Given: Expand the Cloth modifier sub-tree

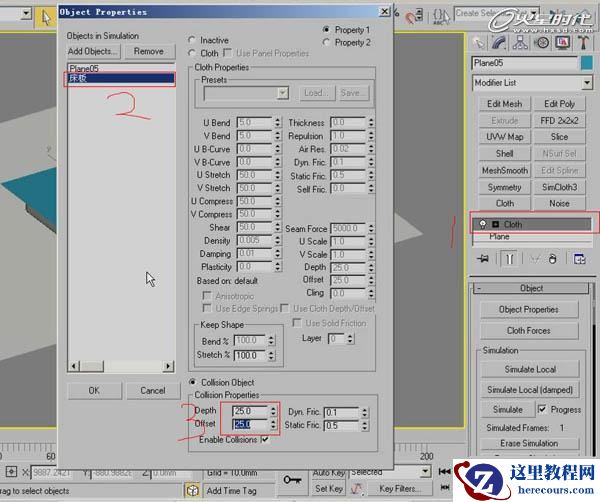Looking at the screenshot, I should click(x=494, y=224).
